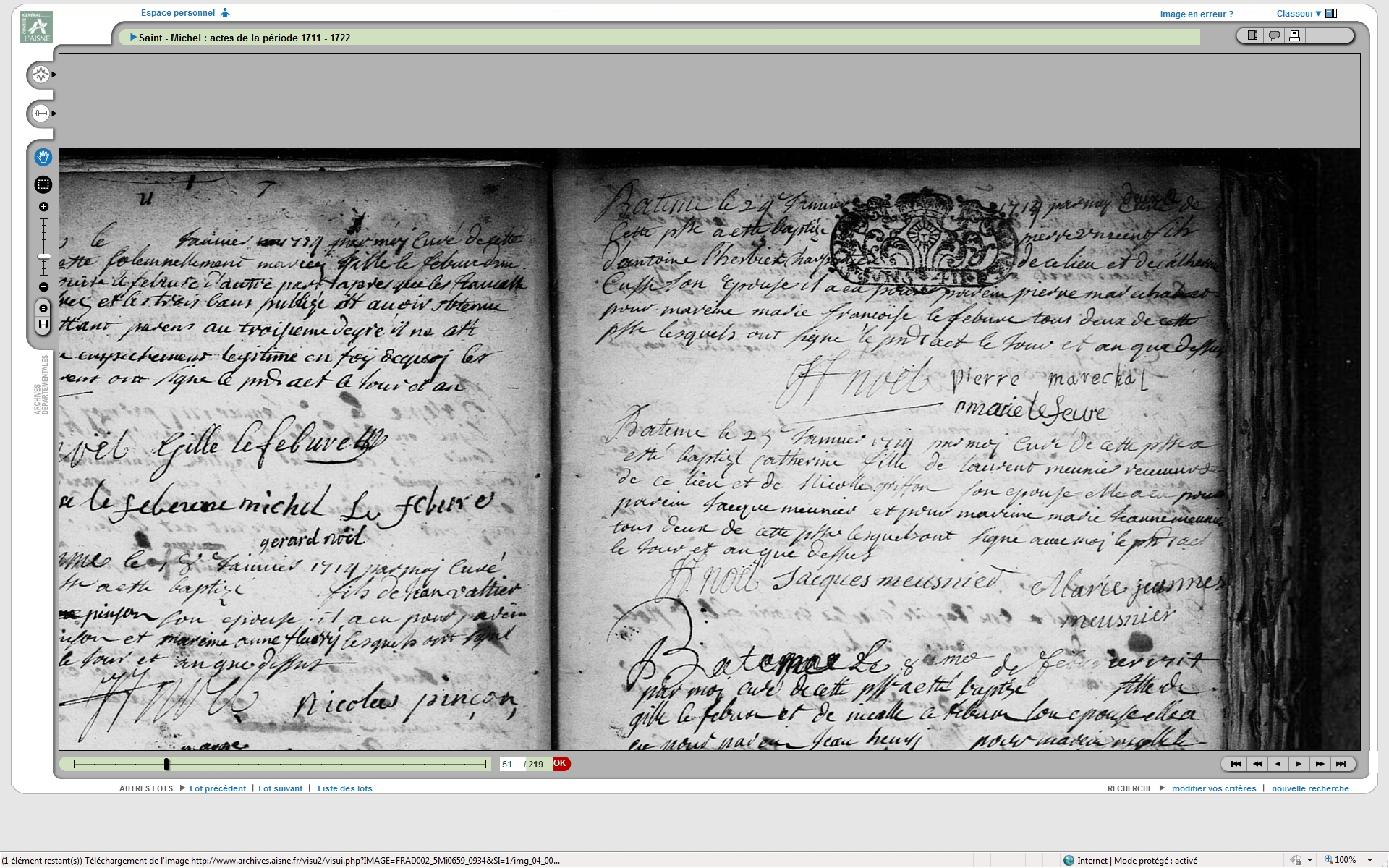The height and width of the screenshot is (868, 1389).
Task: Toggle the side panel layout icon
Action: pyautogui.click(x=1252, y=35)
